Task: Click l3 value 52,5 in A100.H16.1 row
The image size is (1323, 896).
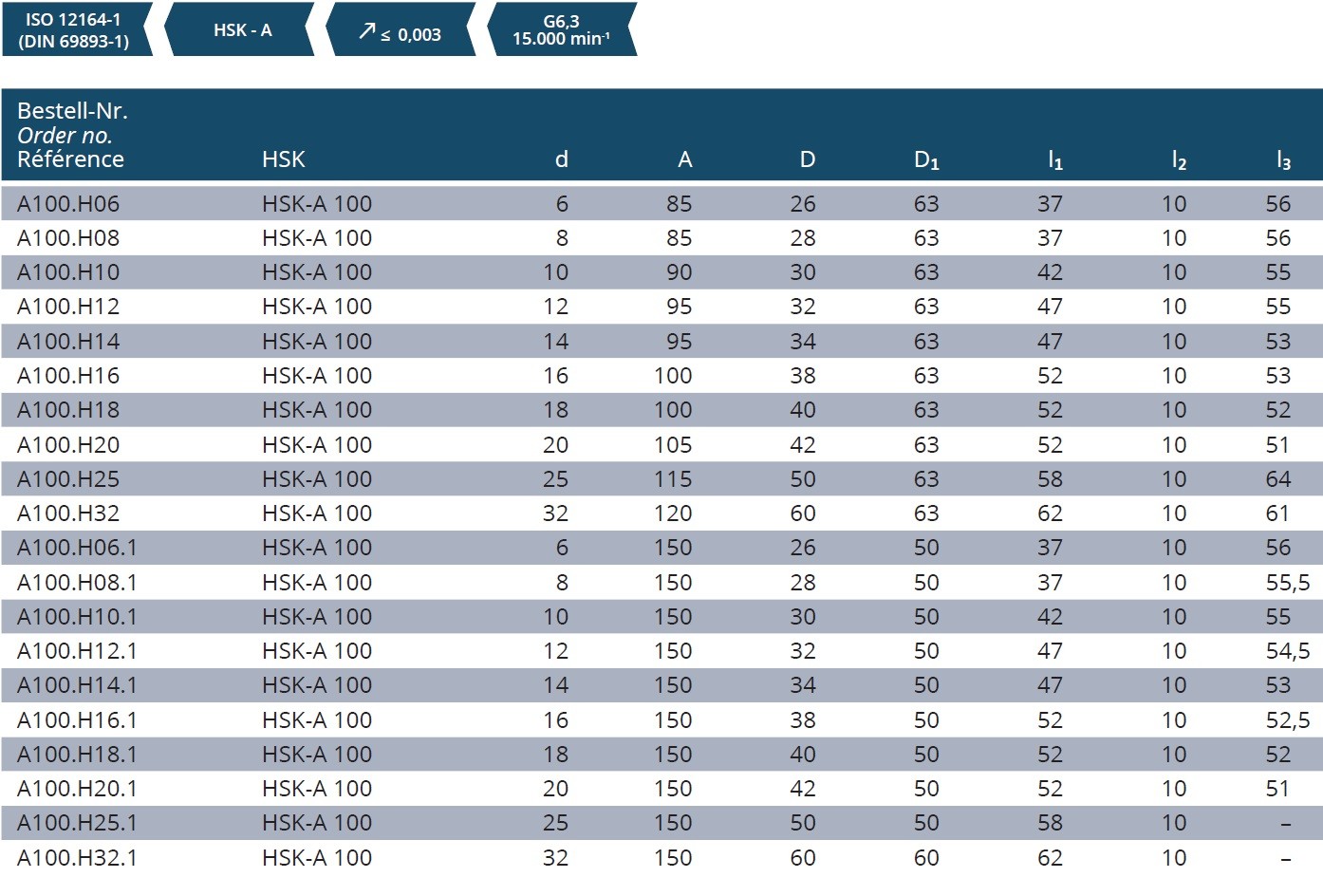Action: (1288, 720)
